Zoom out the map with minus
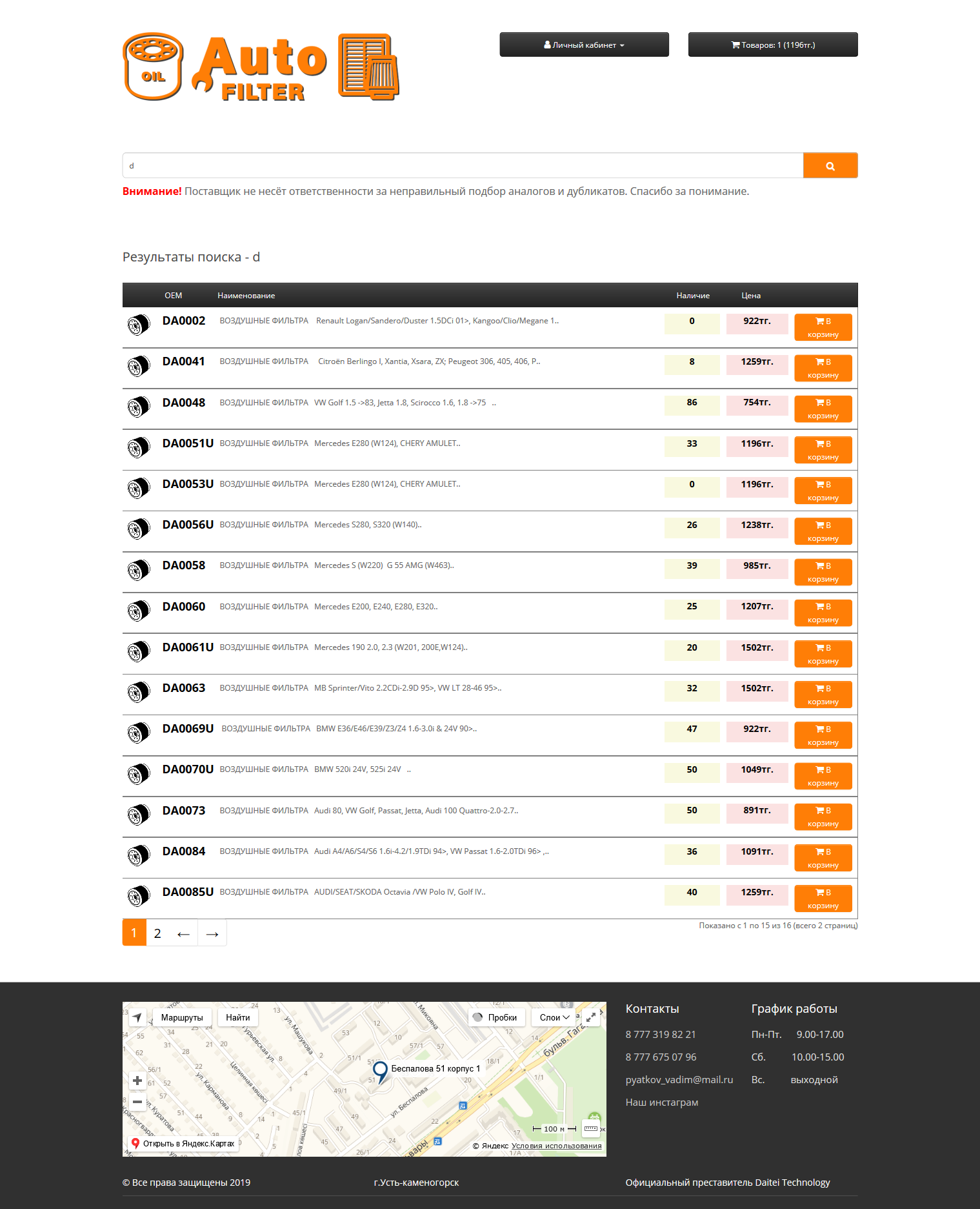Viewport: 980px width, 1209px height. click(137, 1102)
